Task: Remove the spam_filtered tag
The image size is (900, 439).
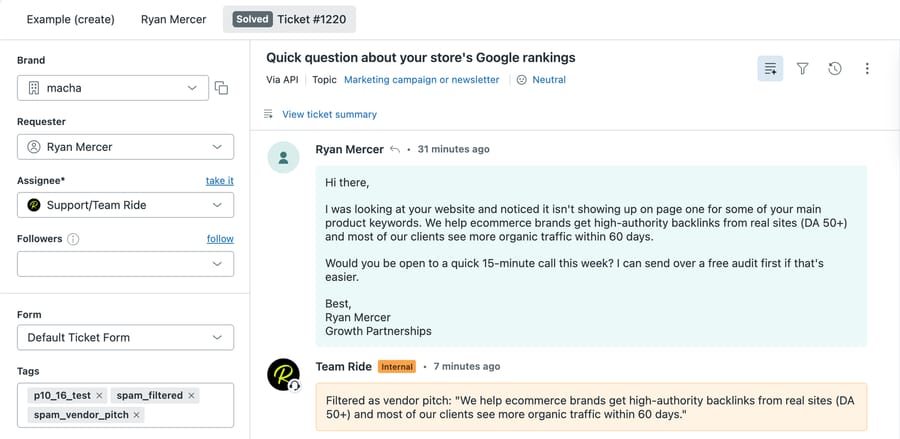Action: point(191,395)
